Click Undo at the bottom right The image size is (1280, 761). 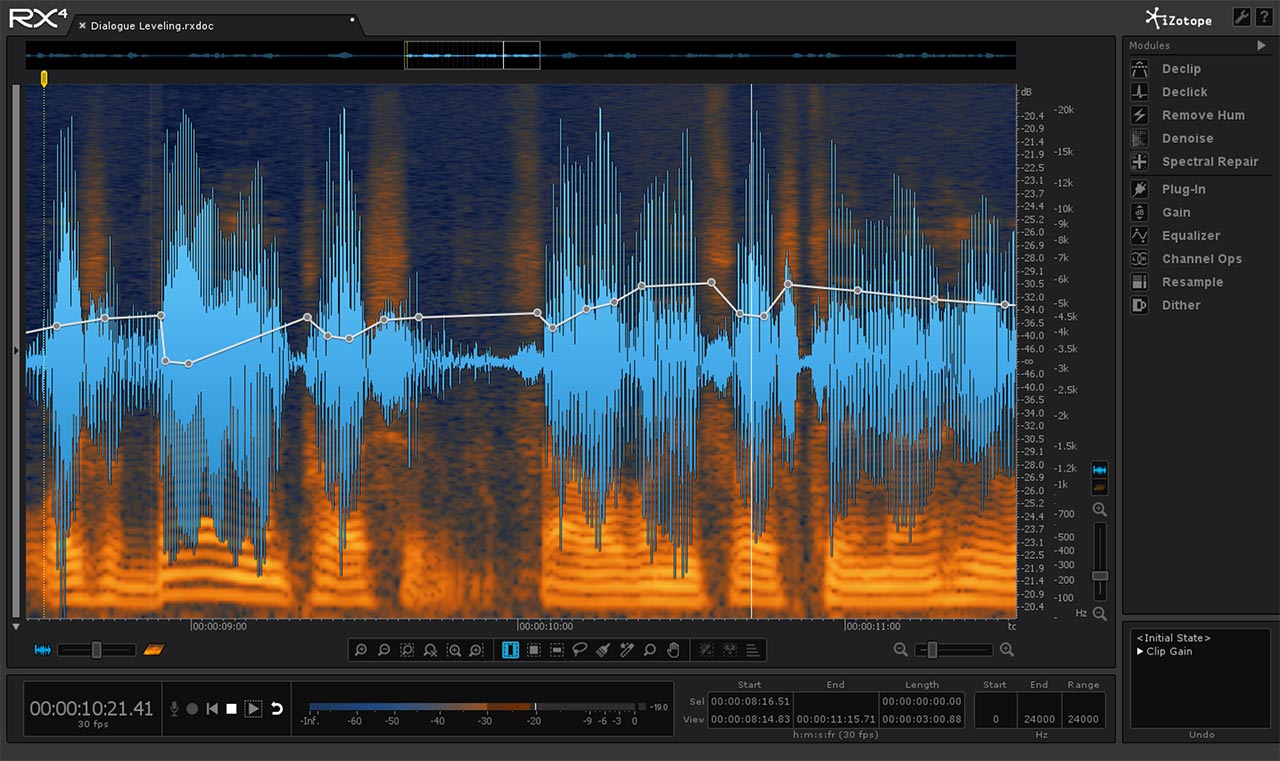tap(1200, 734)
